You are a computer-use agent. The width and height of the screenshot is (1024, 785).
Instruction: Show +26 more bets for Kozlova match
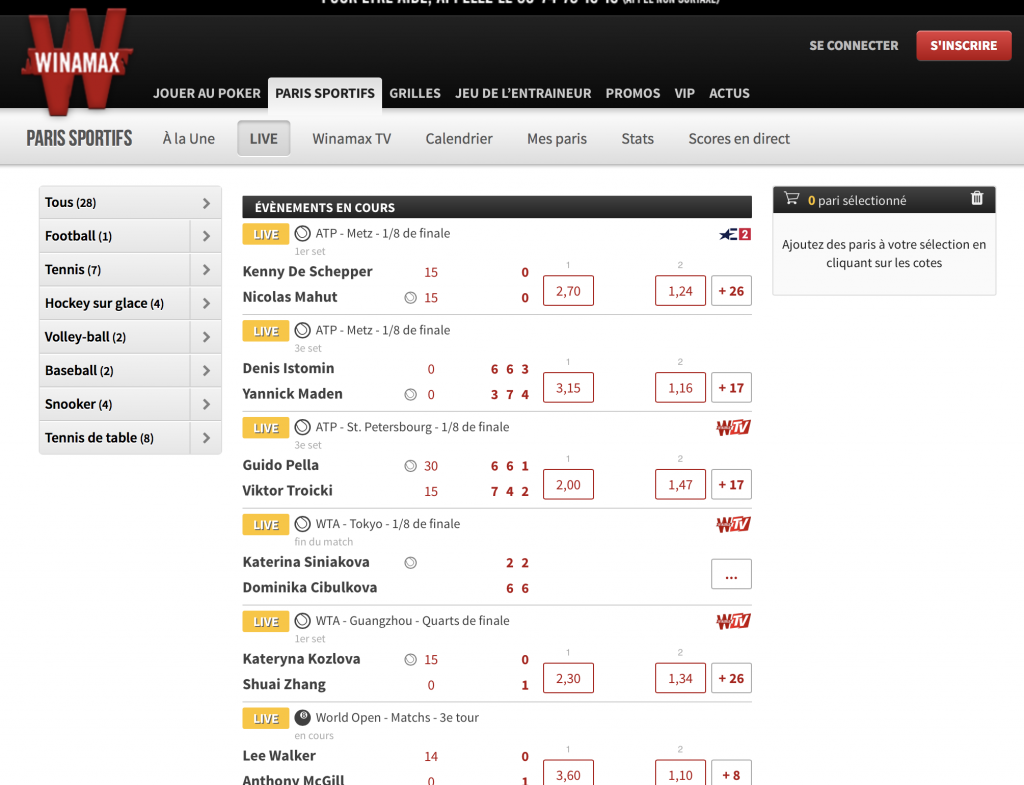click(731, 679)
